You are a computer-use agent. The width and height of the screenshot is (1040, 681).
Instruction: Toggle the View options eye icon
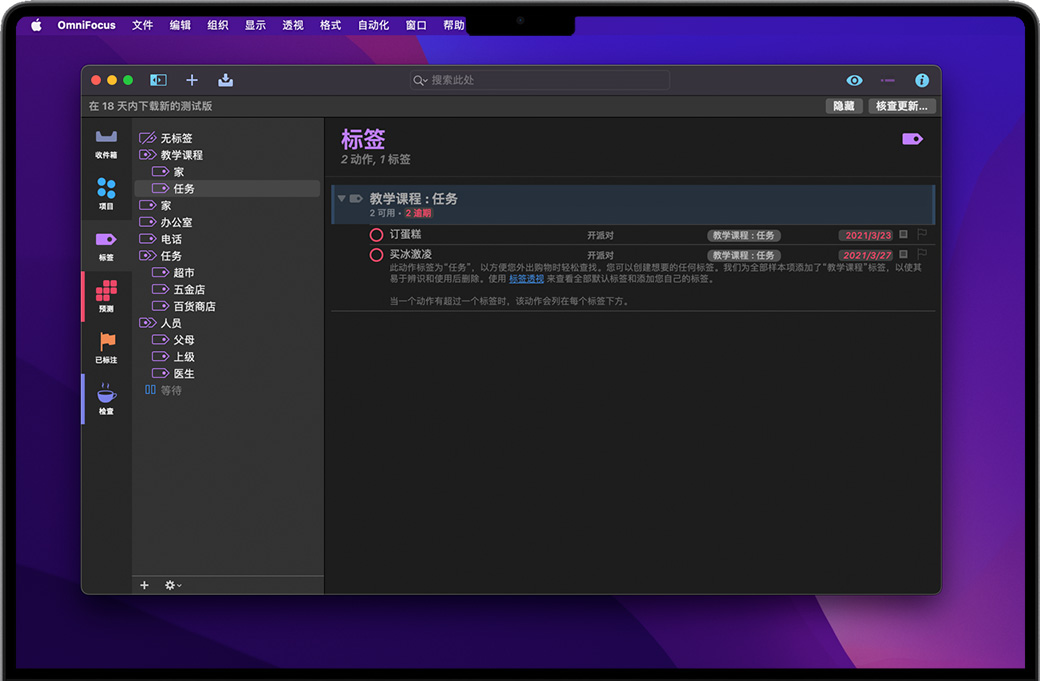pos(854,80)
